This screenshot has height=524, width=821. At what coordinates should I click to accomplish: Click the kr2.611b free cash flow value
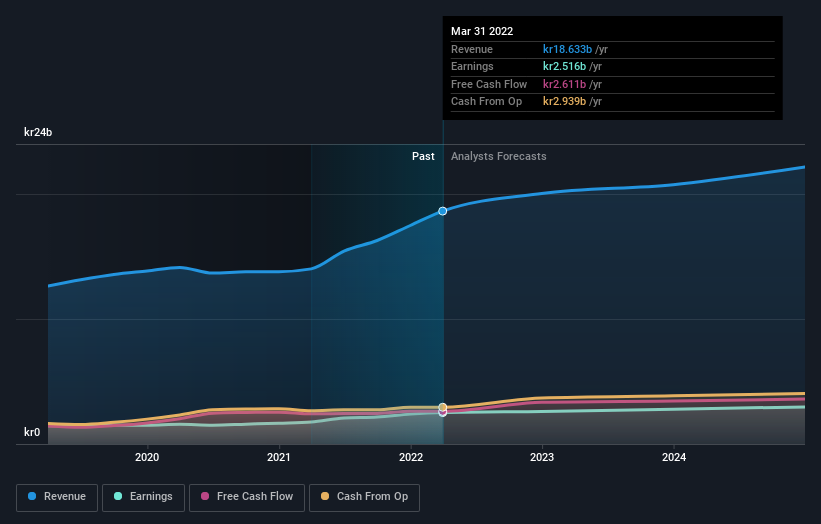click(x=564, y=84)
